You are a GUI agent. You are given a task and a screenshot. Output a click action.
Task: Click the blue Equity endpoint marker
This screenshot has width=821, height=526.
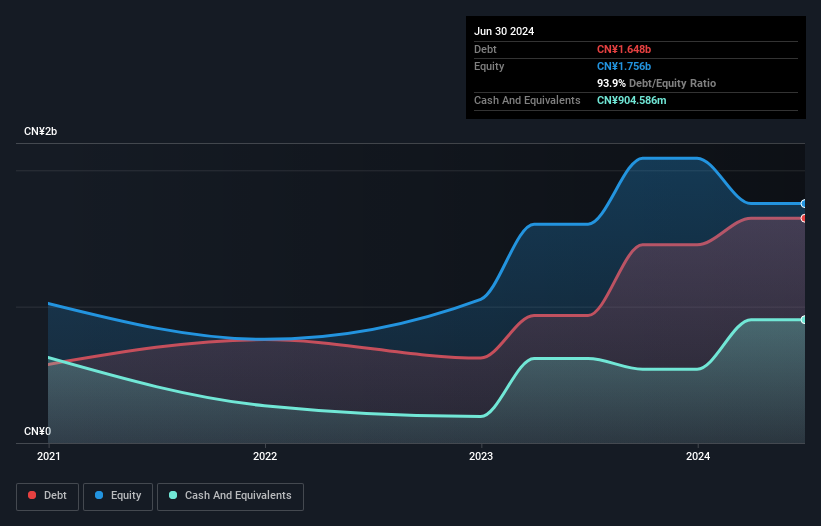coord(804,204)
